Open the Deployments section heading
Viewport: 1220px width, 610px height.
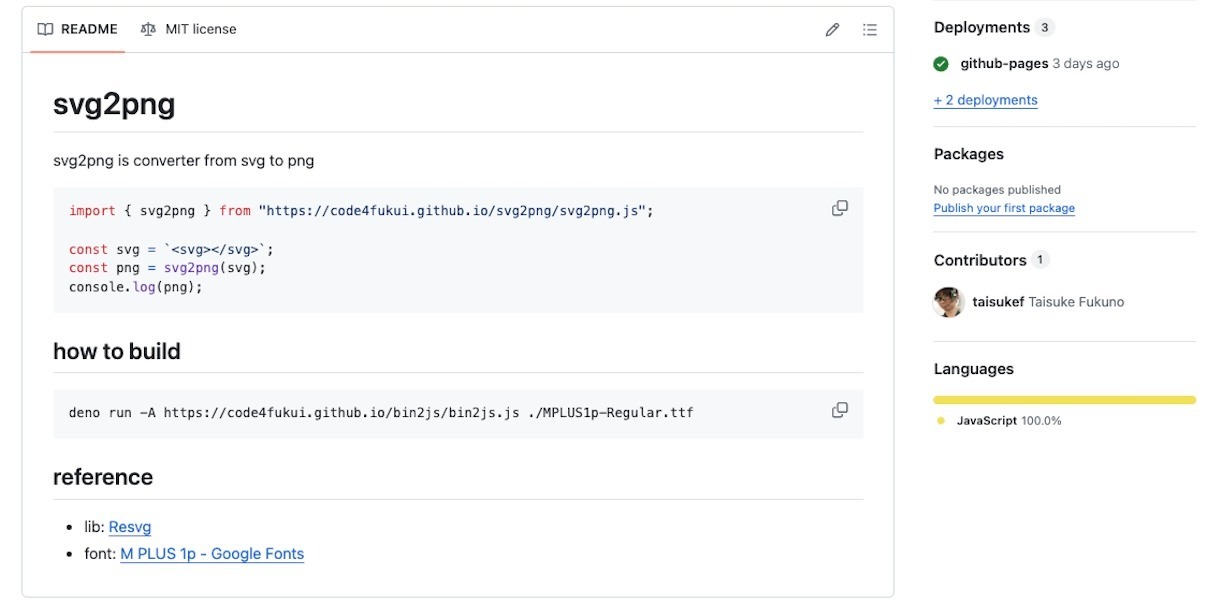(x=981, y=28)
